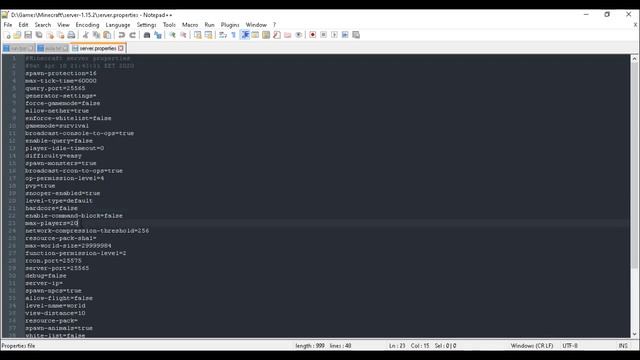The image size is (640, 360).
Task: Open the Document Map panel icon
Action: [x=266, y=35]
